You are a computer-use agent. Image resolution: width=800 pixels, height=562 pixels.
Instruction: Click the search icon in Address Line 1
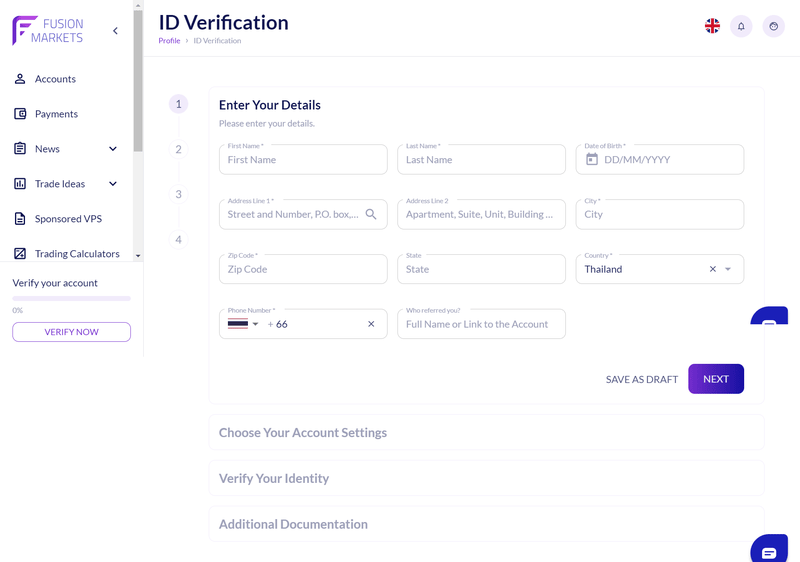coord(371,214)
